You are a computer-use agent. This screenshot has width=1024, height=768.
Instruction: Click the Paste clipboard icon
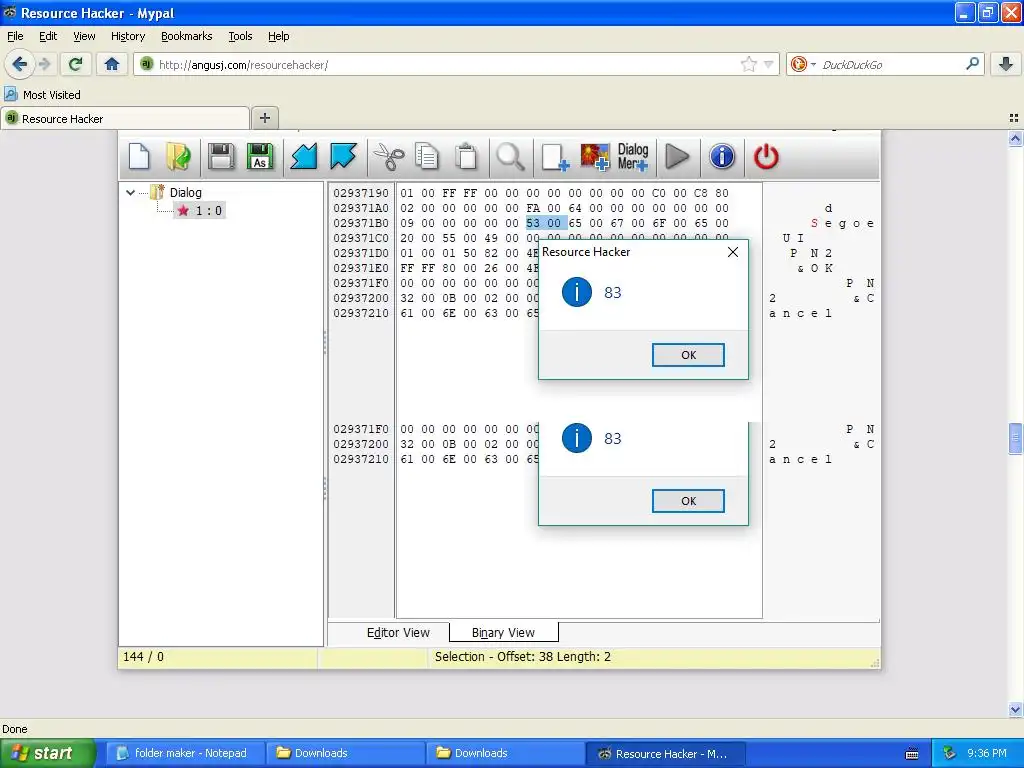click(x=466, y=157)
